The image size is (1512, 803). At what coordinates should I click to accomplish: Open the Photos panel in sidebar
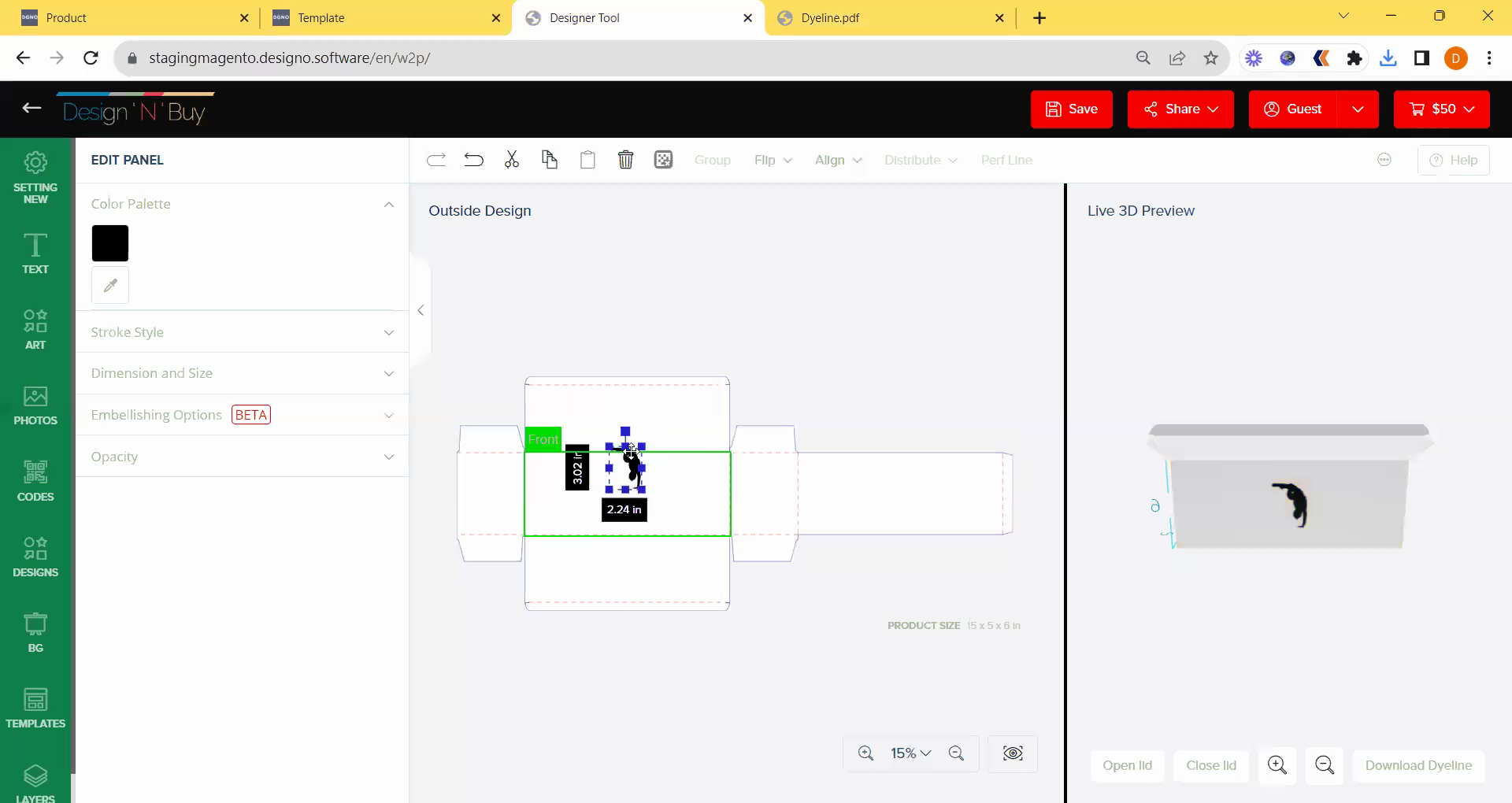(35, 405)
